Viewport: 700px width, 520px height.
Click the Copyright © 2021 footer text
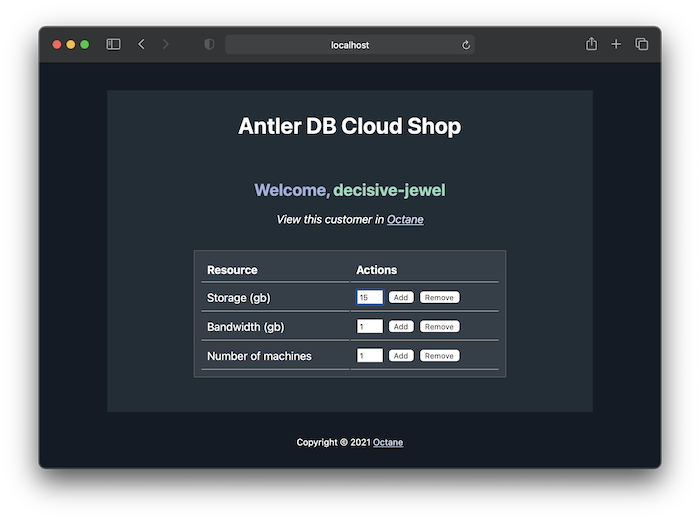(333, 442)
